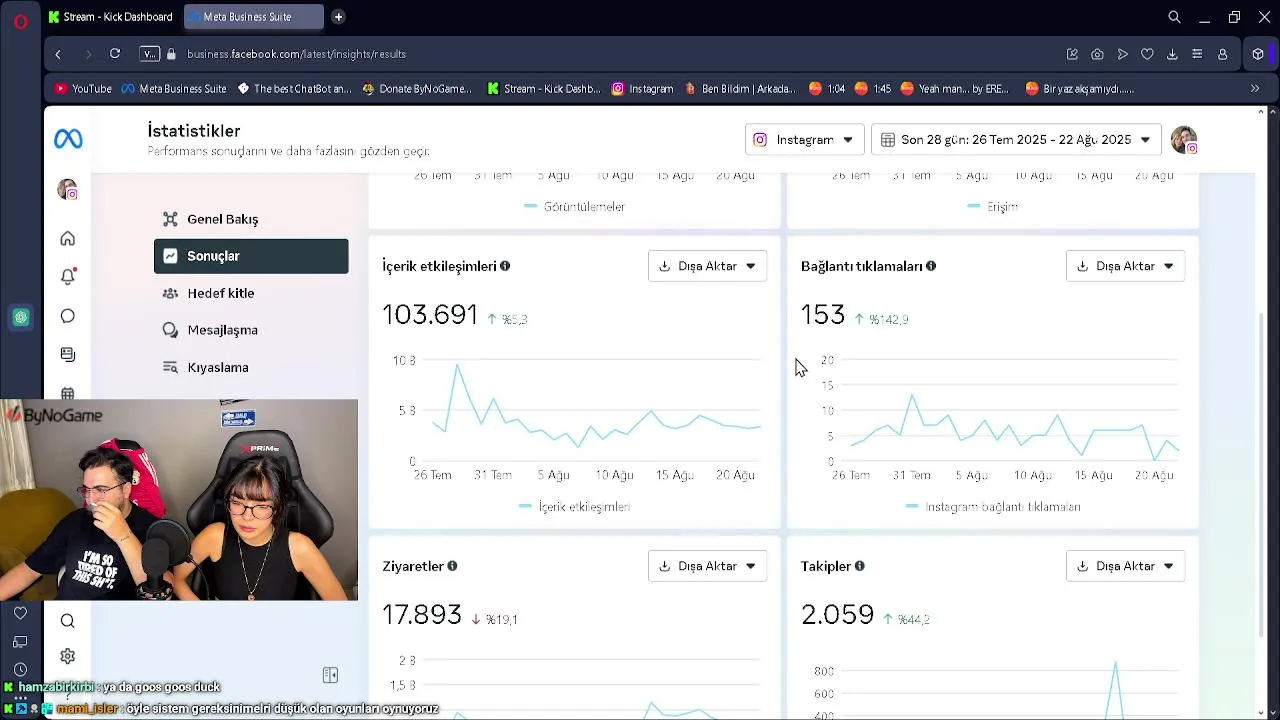Export İçerik etkileşimleri with Dışa Aktar
Viewport: 1280px width, 720px height.
click(x=707, y=266)
